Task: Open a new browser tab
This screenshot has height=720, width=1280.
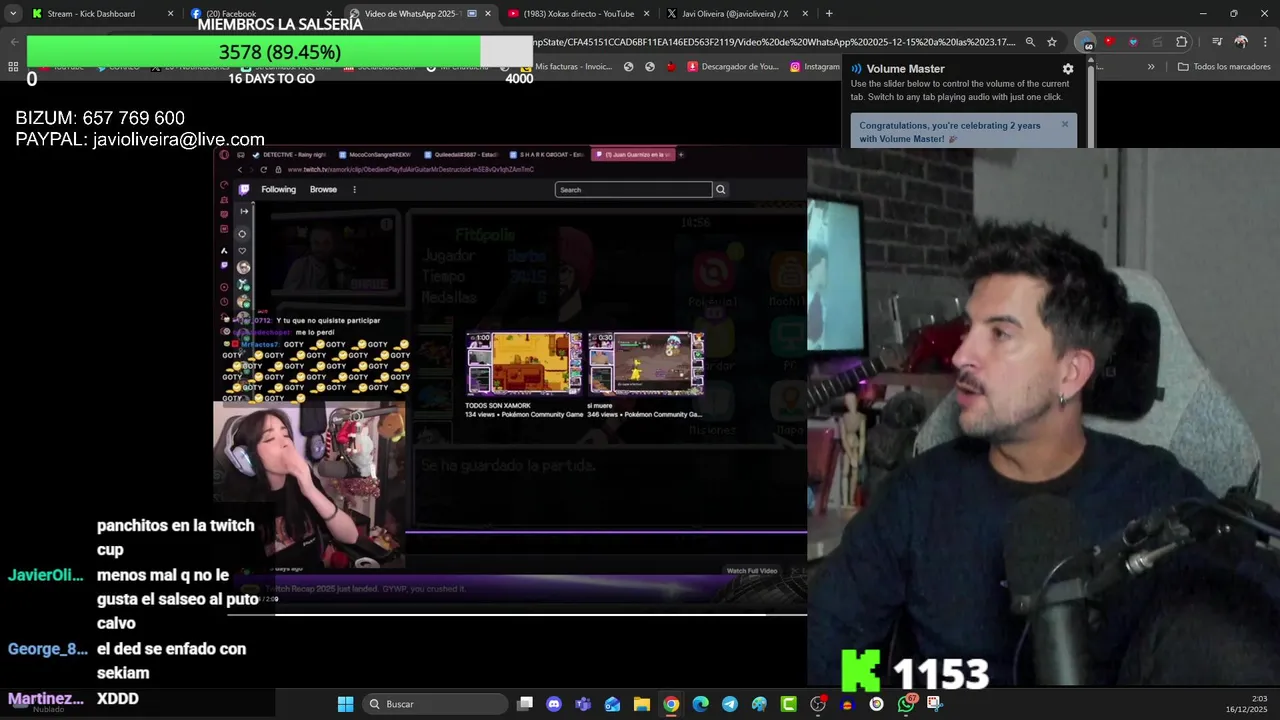Action: point(829,14)
